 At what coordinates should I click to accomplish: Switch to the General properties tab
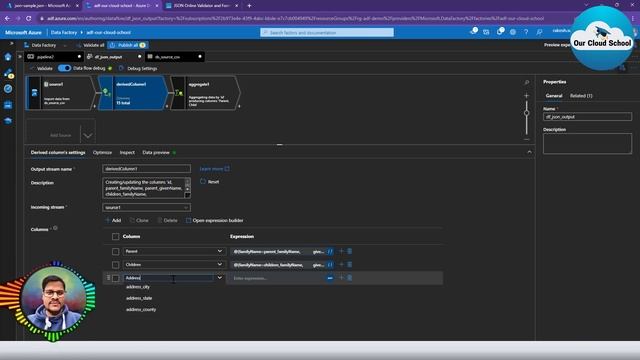click(554, 96)
